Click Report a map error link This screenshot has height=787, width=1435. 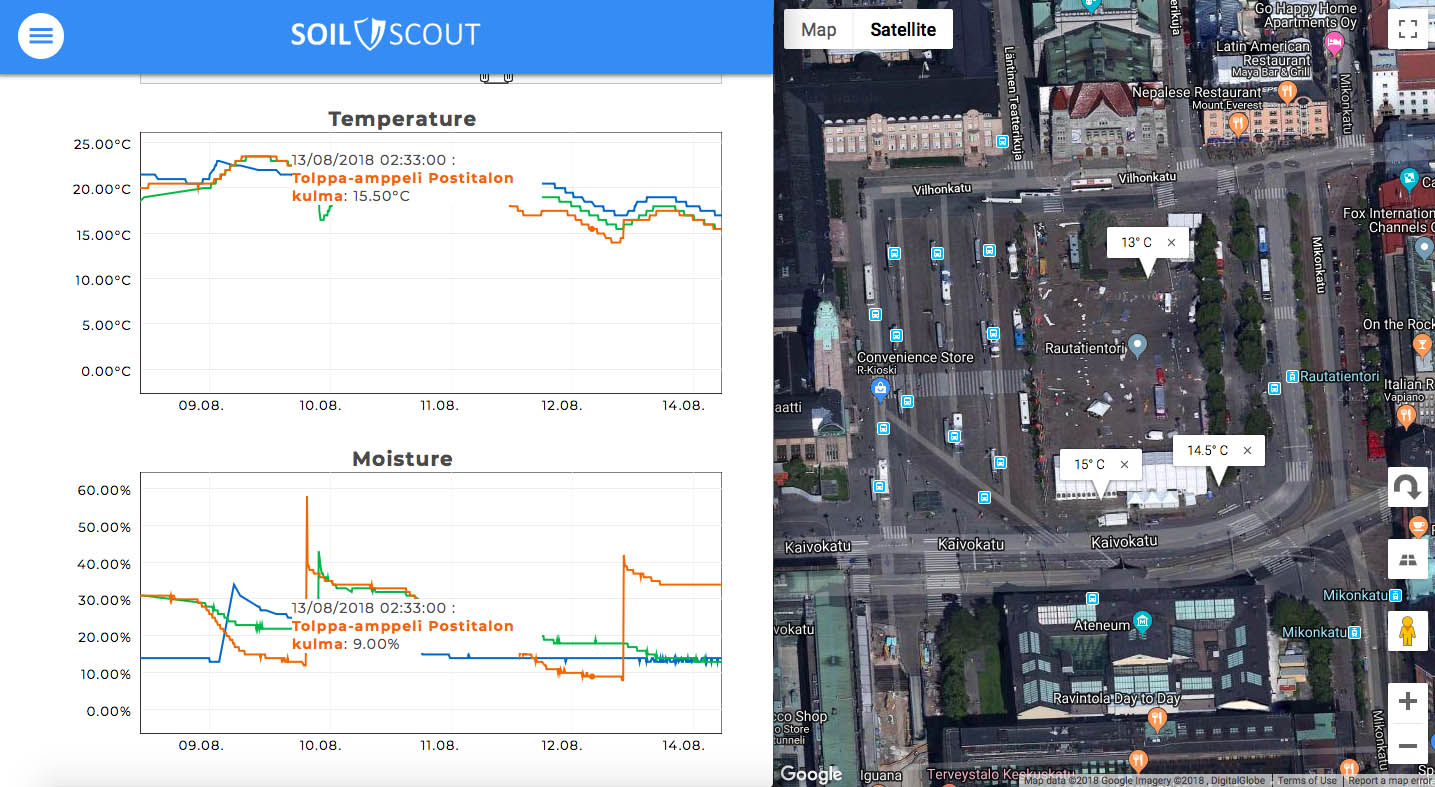[1388, 781]
